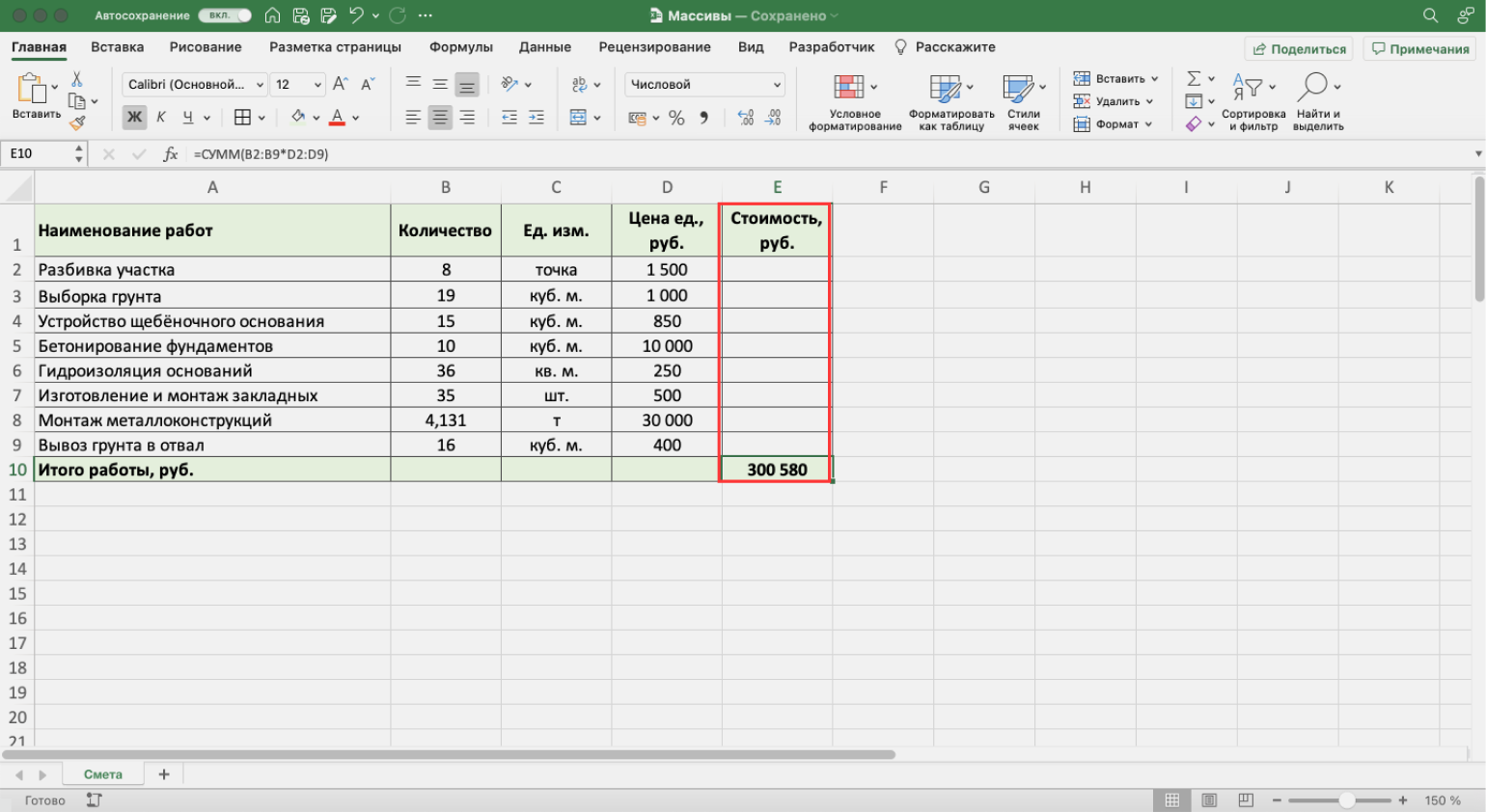The width and height of the screenshot is (1486, 812).
Task: Click the Поделиться share button
Action: (x=1298, y=49)
